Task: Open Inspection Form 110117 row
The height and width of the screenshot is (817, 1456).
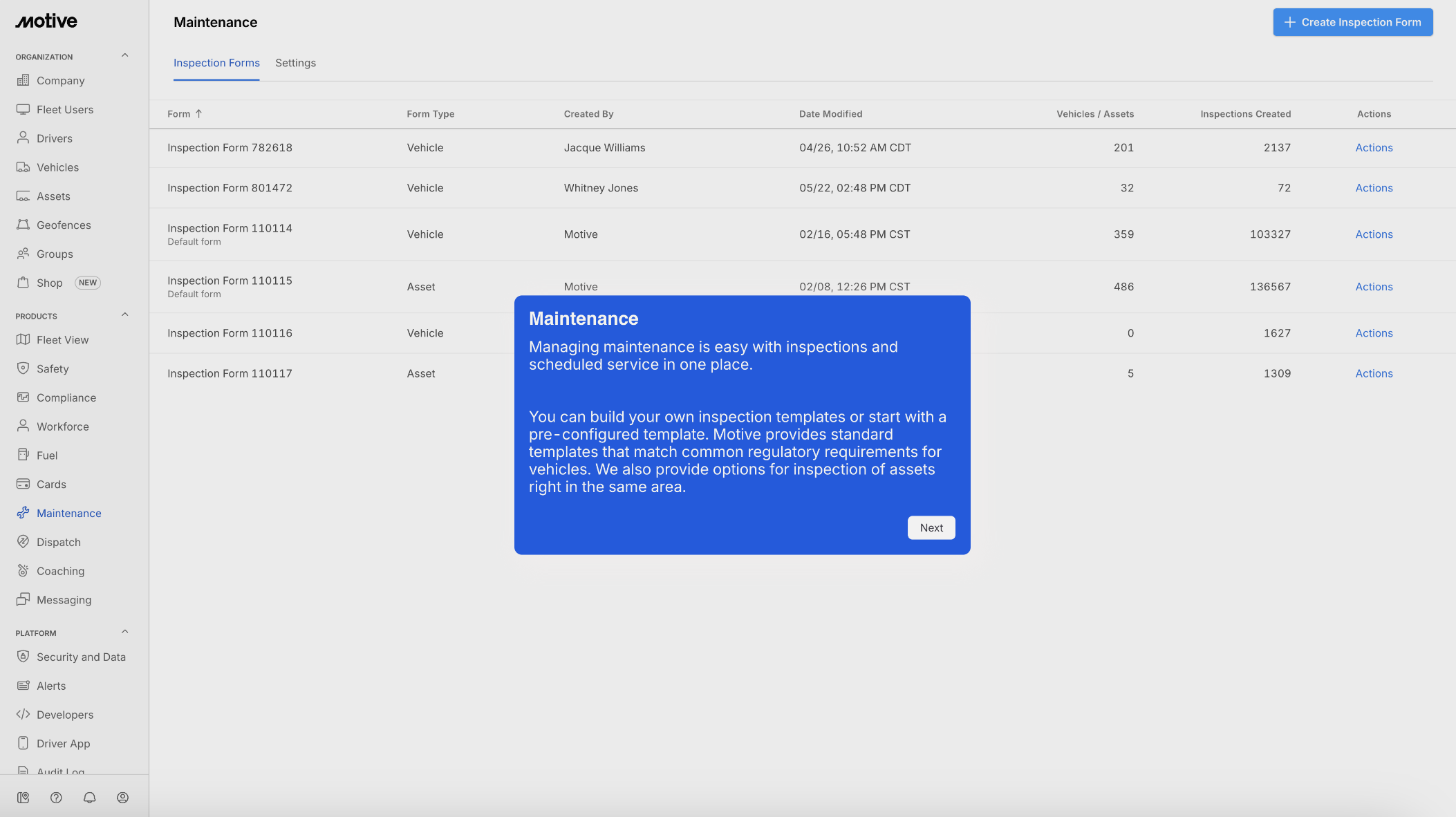Action: pyautogui.click(x=230, y=373)
